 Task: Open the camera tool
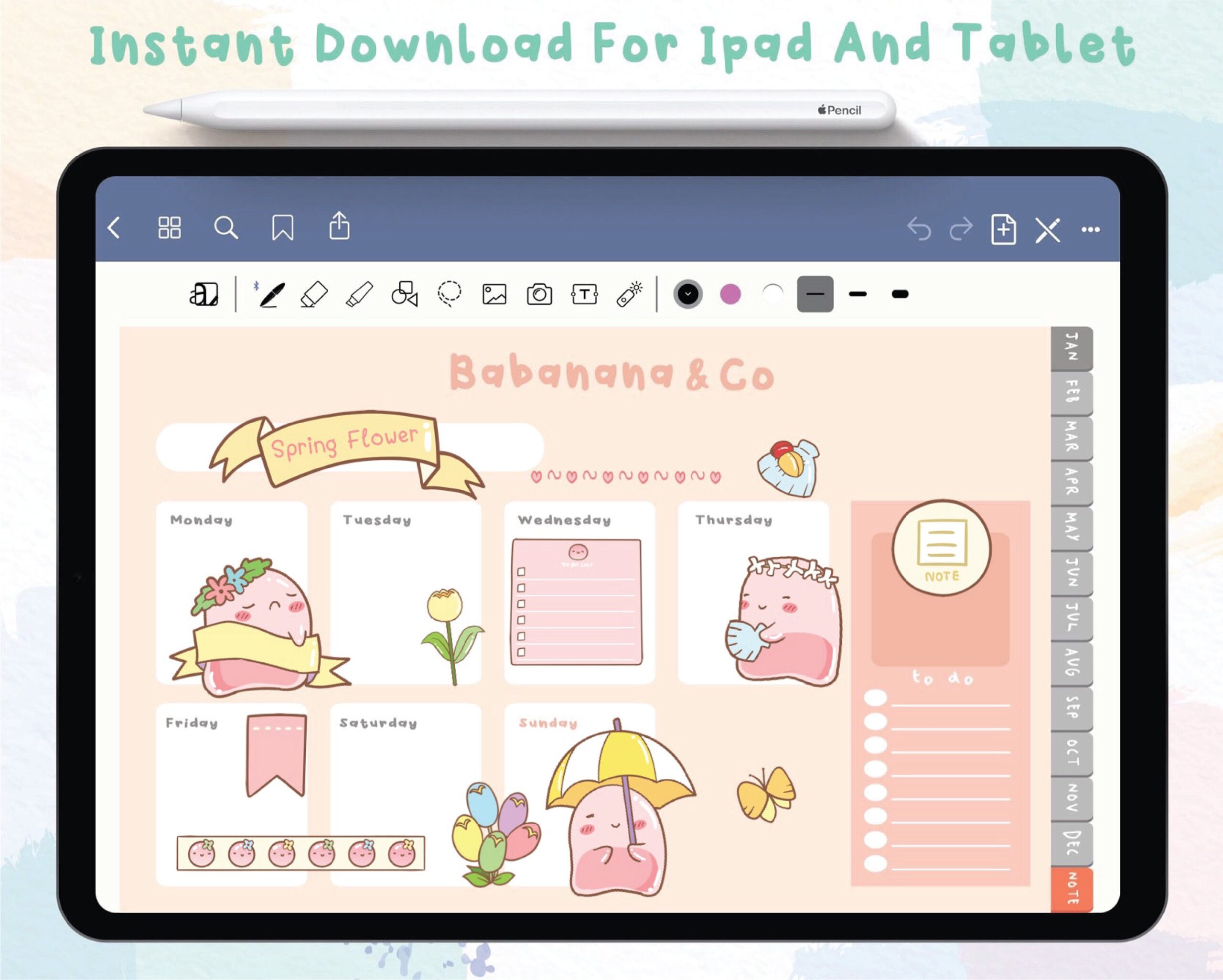pos(539,294)
